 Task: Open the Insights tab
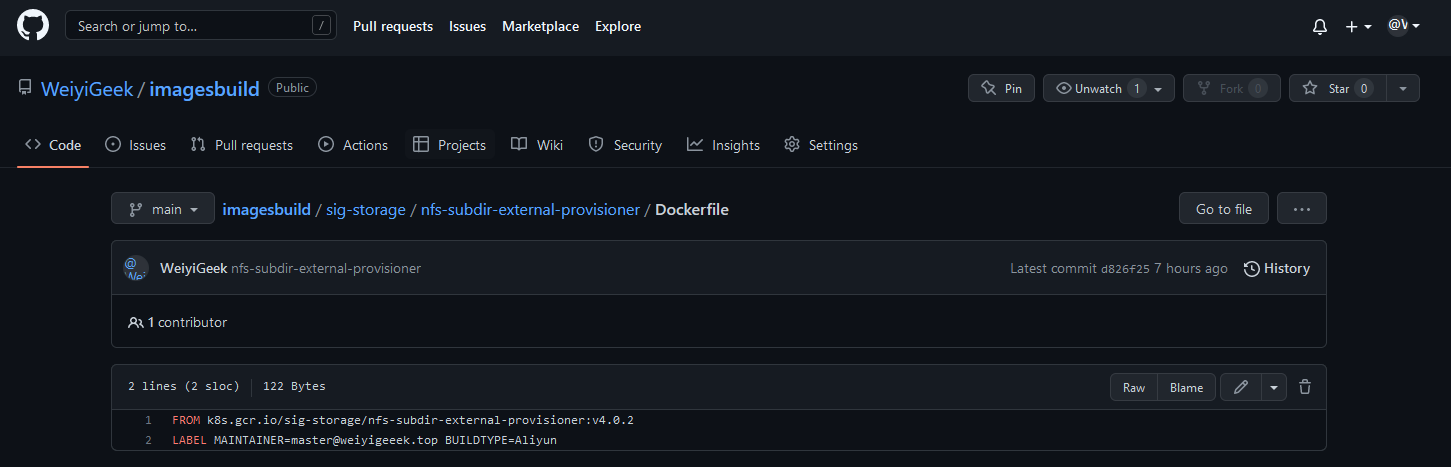coord(723,145)
